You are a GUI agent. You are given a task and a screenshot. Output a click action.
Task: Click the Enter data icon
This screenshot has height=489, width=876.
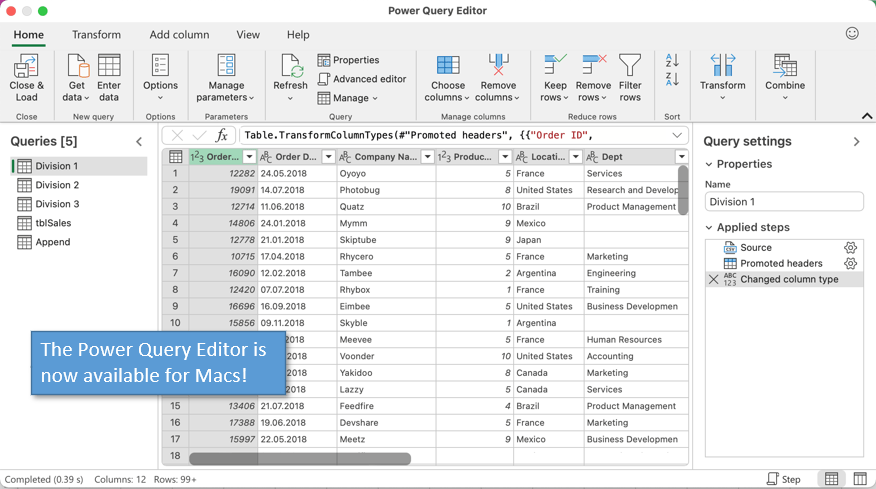(109, 67)
